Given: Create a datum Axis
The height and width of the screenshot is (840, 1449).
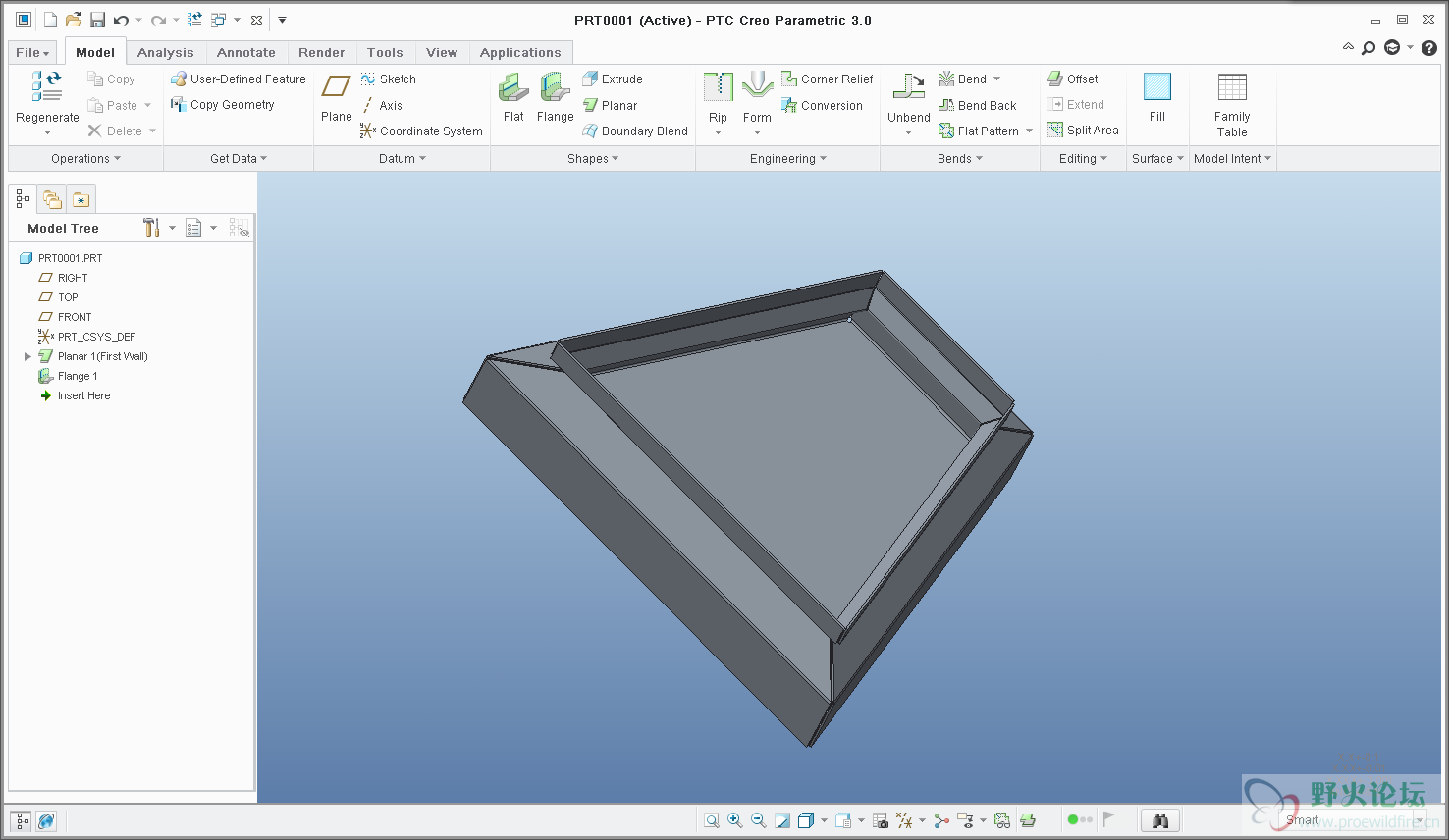Looking at the screenshot, I should coord(382,105).
